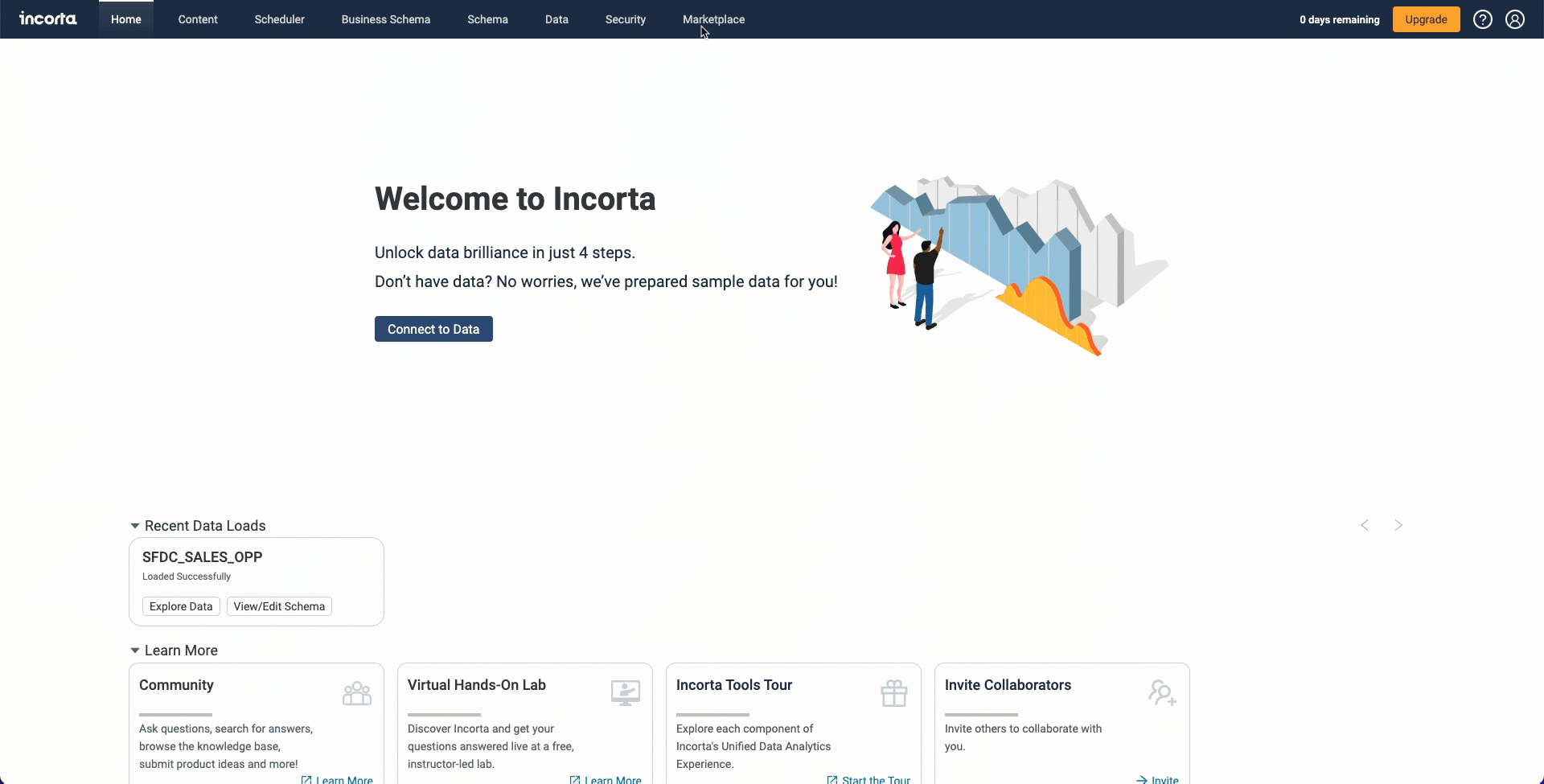
Task: Open the Data tab
Action: click(x=556, y=19)
